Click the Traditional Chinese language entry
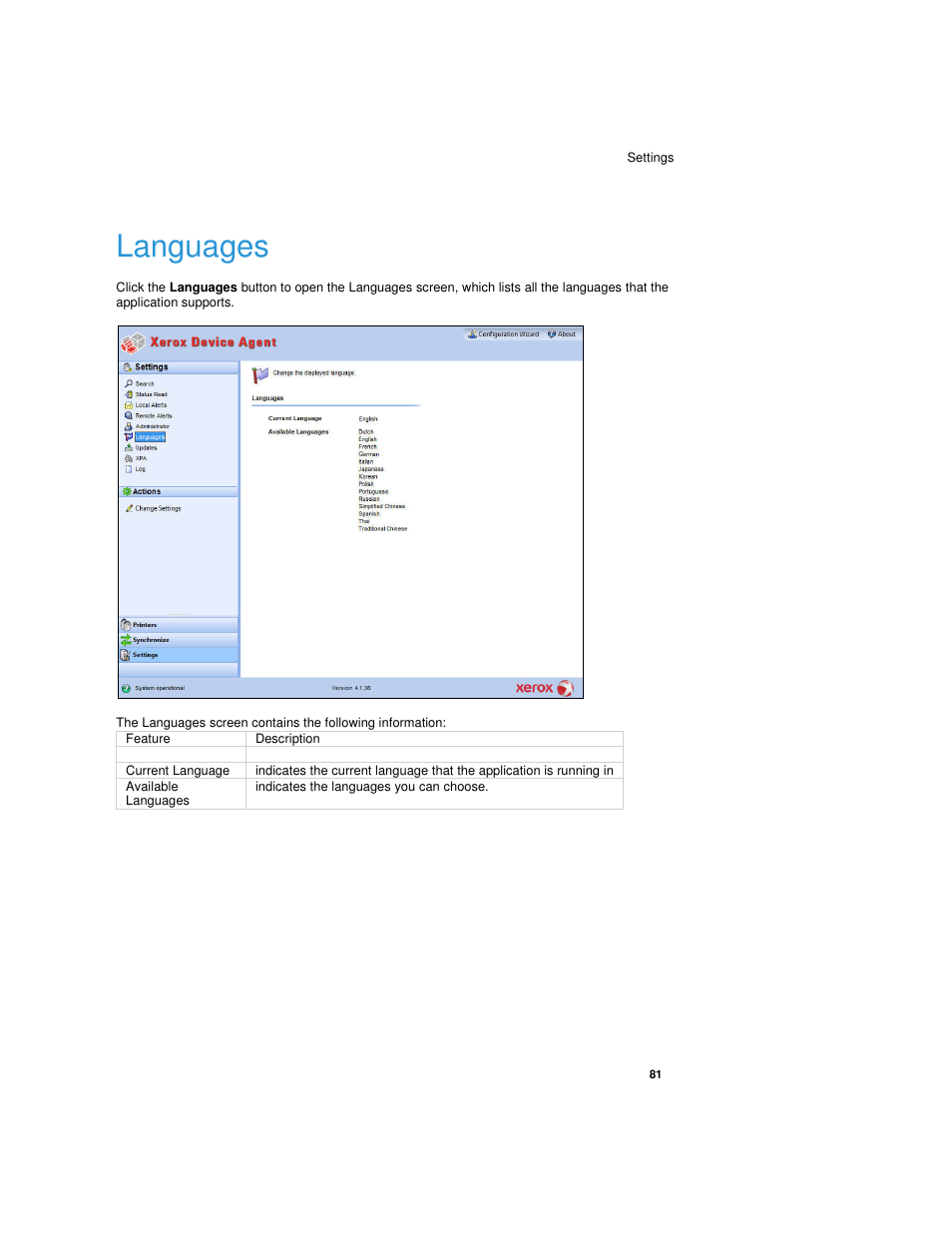Screen dimensions: 952x1233 click(x=382, y=529)
